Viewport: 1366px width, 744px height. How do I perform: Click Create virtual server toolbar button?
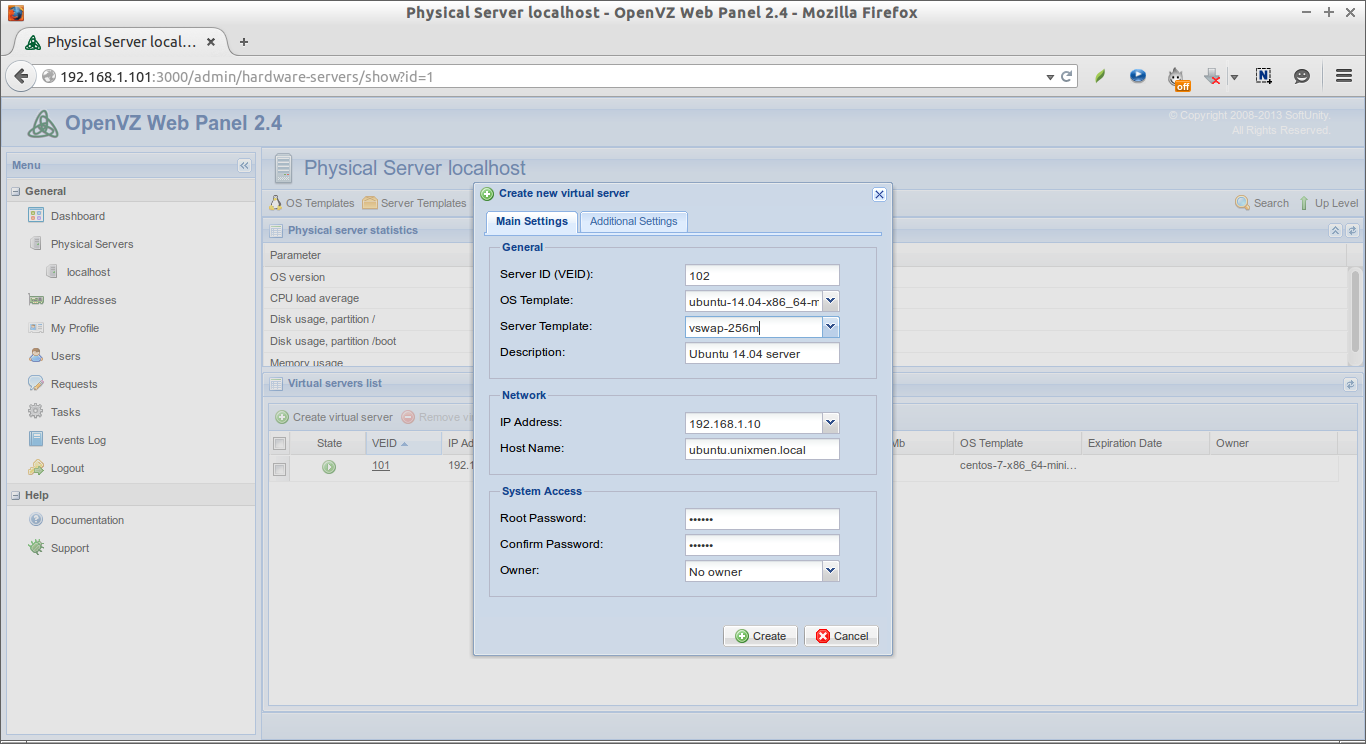coord(334,417)
